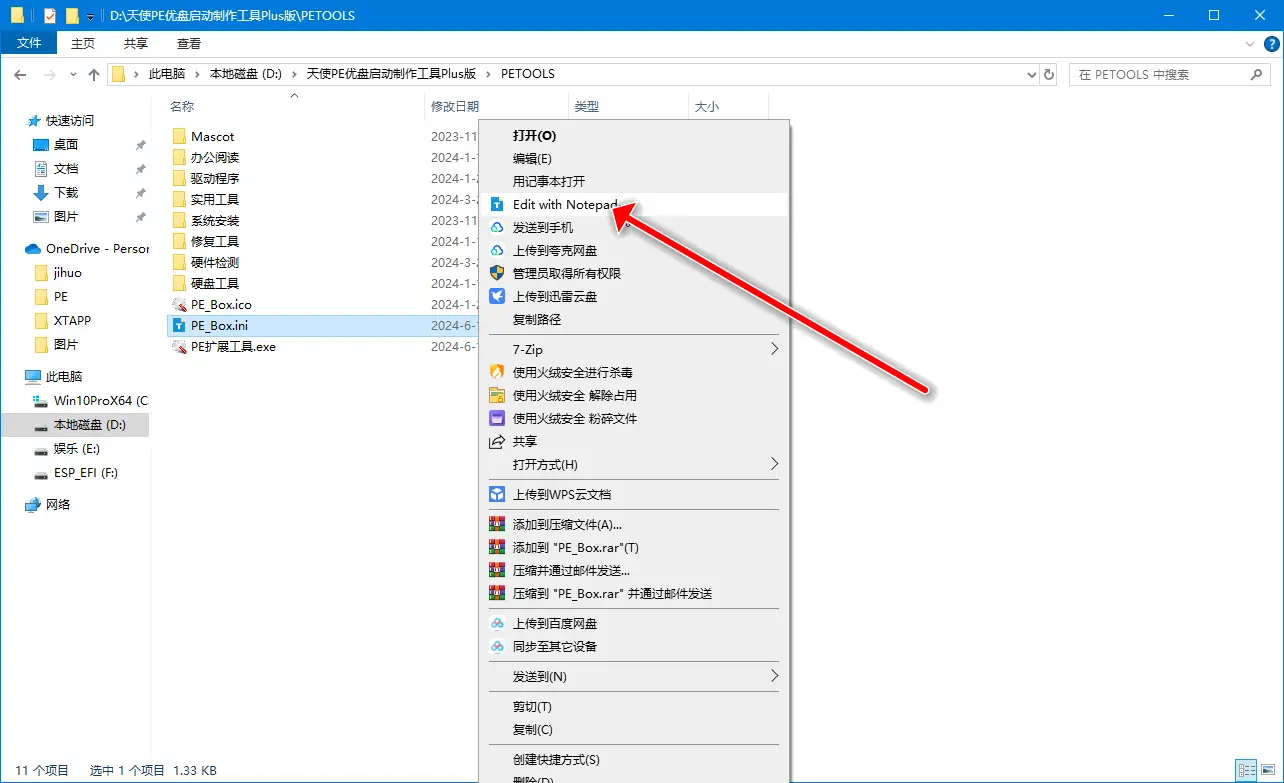Image resolution: width=1284 pixels, height=783 pixels.
Task: Click the new folder icon on Quick Access toolbar
Action: pyautogui.click(x=72, y=14)
